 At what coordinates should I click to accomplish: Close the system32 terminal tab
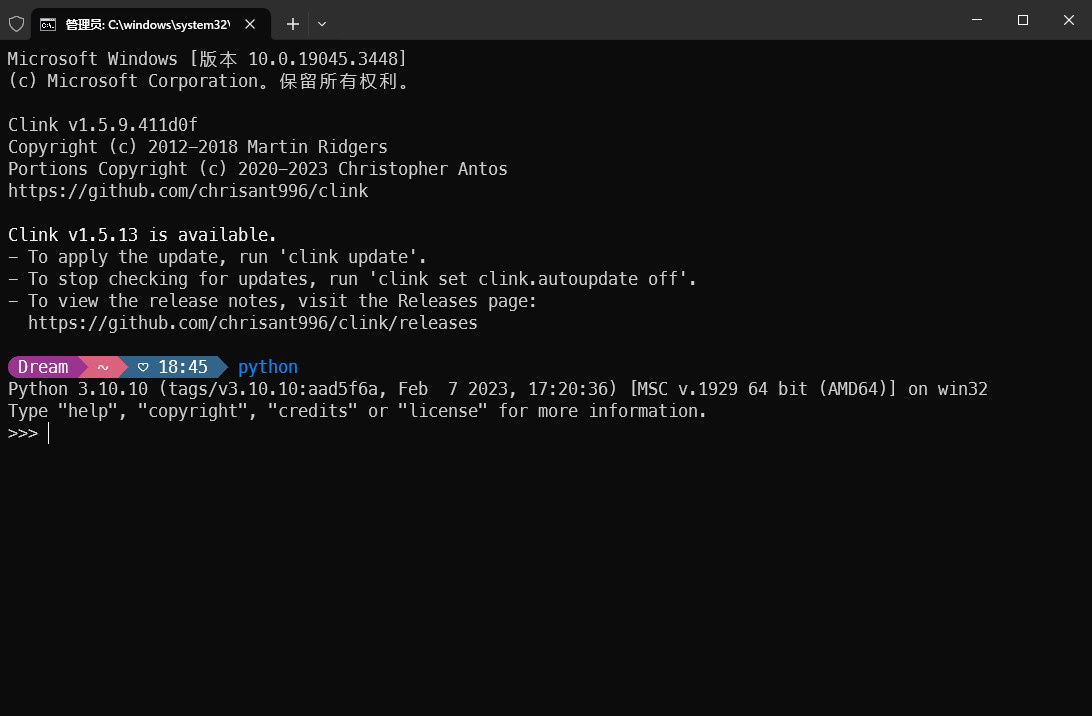(250, 23)
